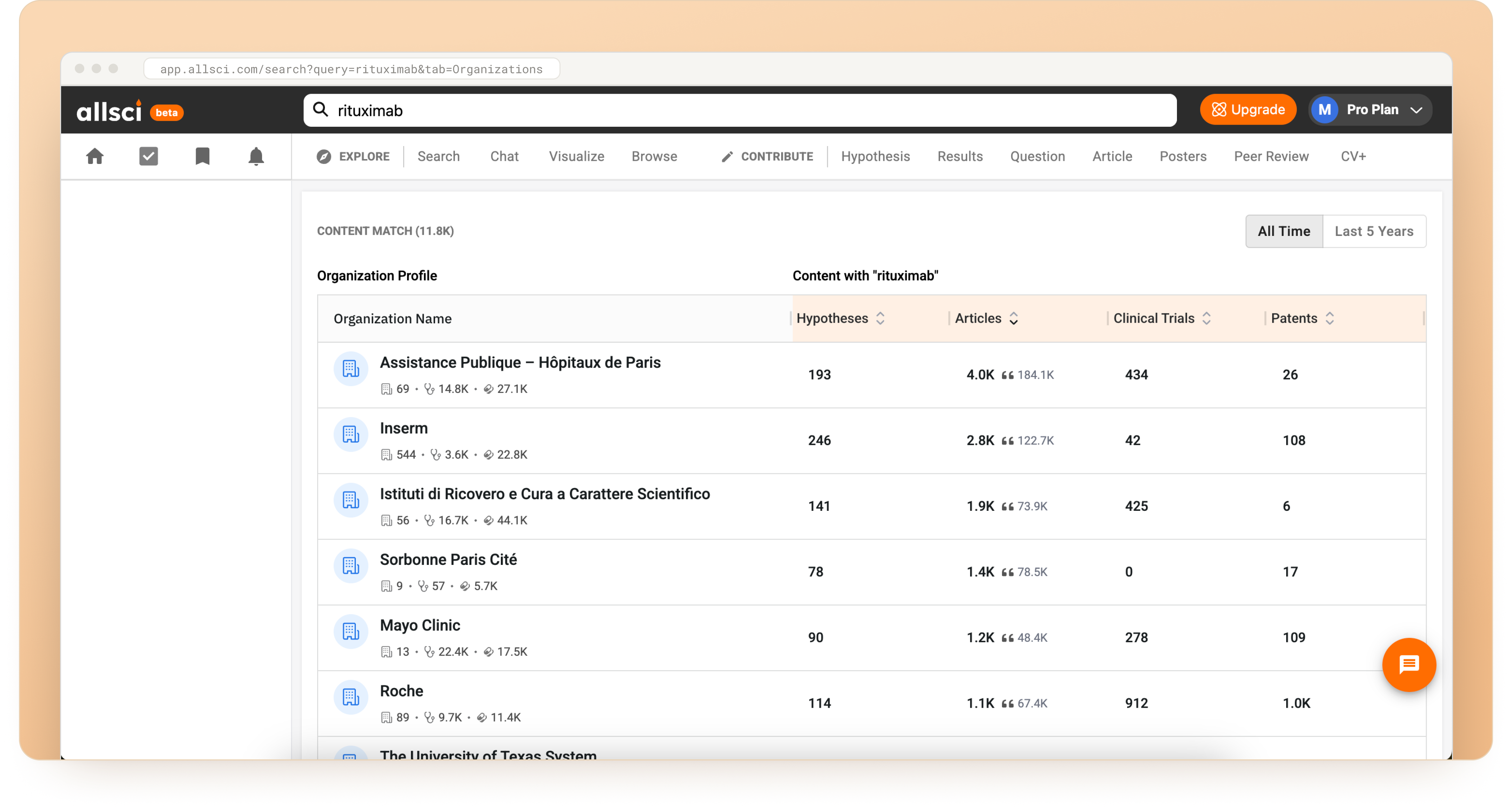Viewport: 1512px width, 811px height.
Task: Open Istituti di Ricovero e Cura profile
Action: pos(545,494)
